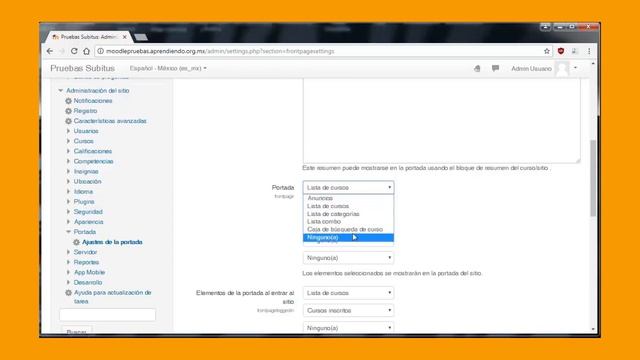This screenshot has width=640, height=360.
Task: Choose highlighted Ninguno(a) option
Action: 348,238
